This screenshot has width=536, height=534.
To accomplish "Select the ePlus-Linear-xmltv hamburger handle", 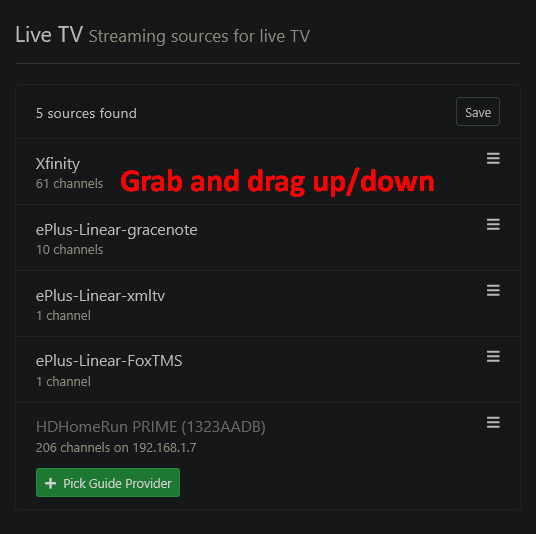I will tap(493, 290).
